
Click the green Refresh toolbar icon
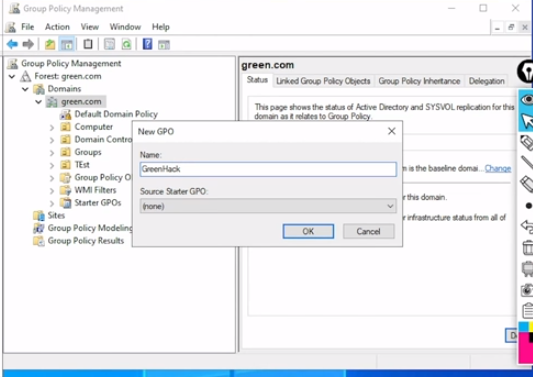point(126,44)
